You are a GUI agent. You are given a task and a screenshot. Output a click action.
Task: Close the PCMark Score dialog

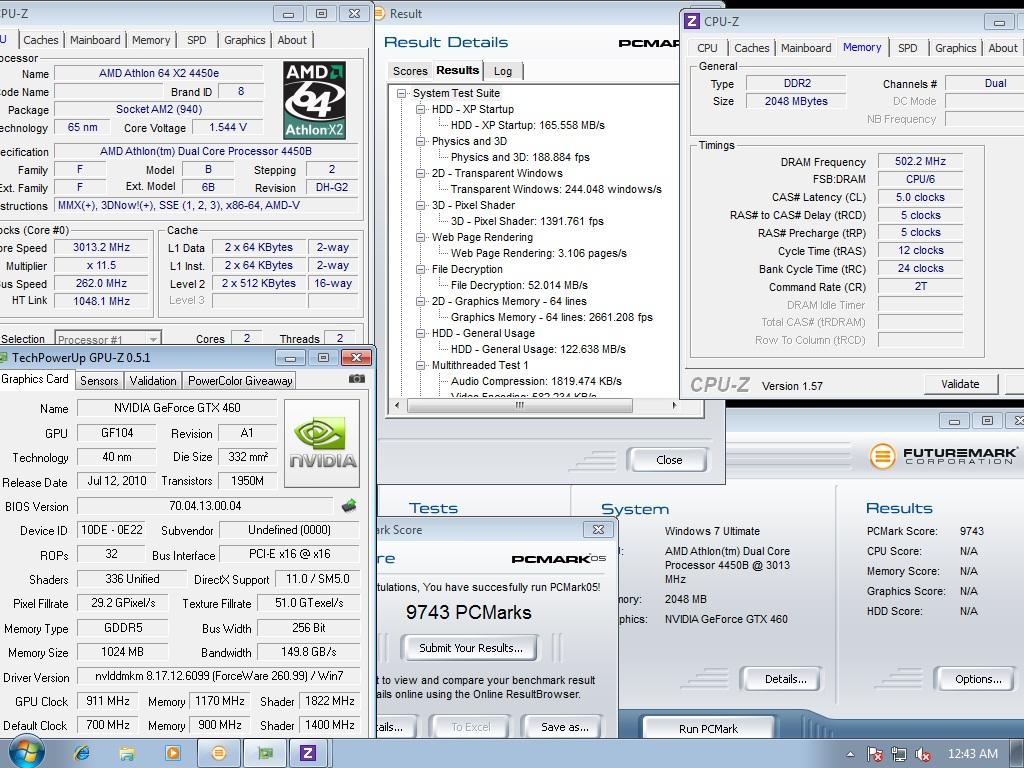click(598, 530)
